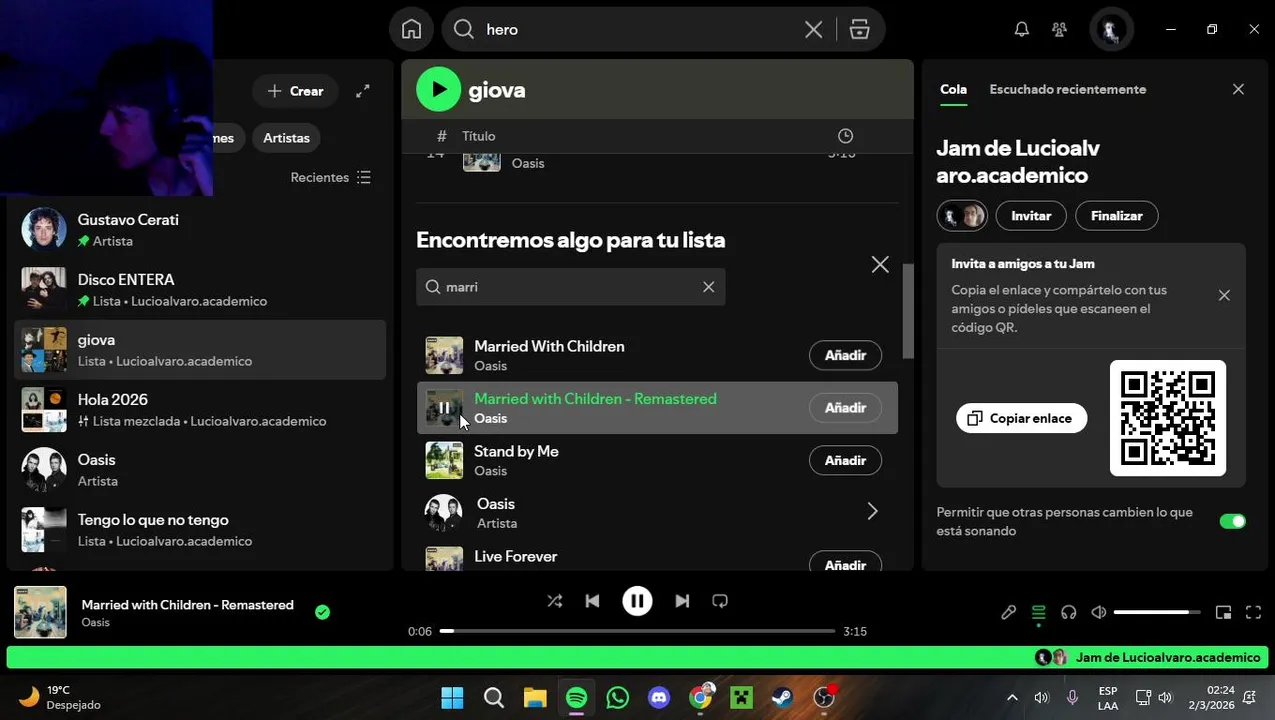
Task: Click Stand by Me album thumbnail
Action: pyautogui.click(x=444, y=461)
